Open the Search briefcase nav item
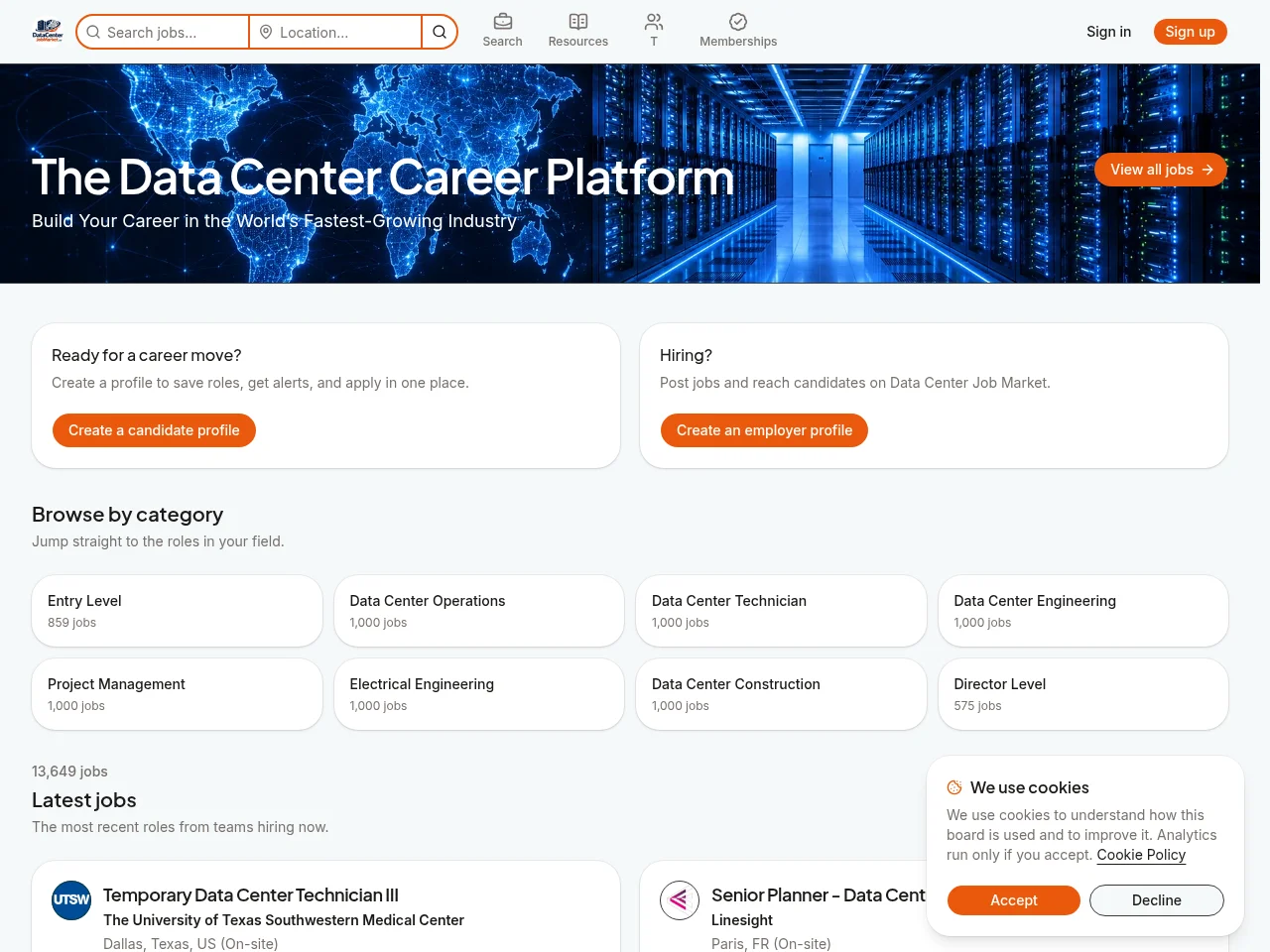The width and height of the screenshot is (1270, 952). click(502, 31)
